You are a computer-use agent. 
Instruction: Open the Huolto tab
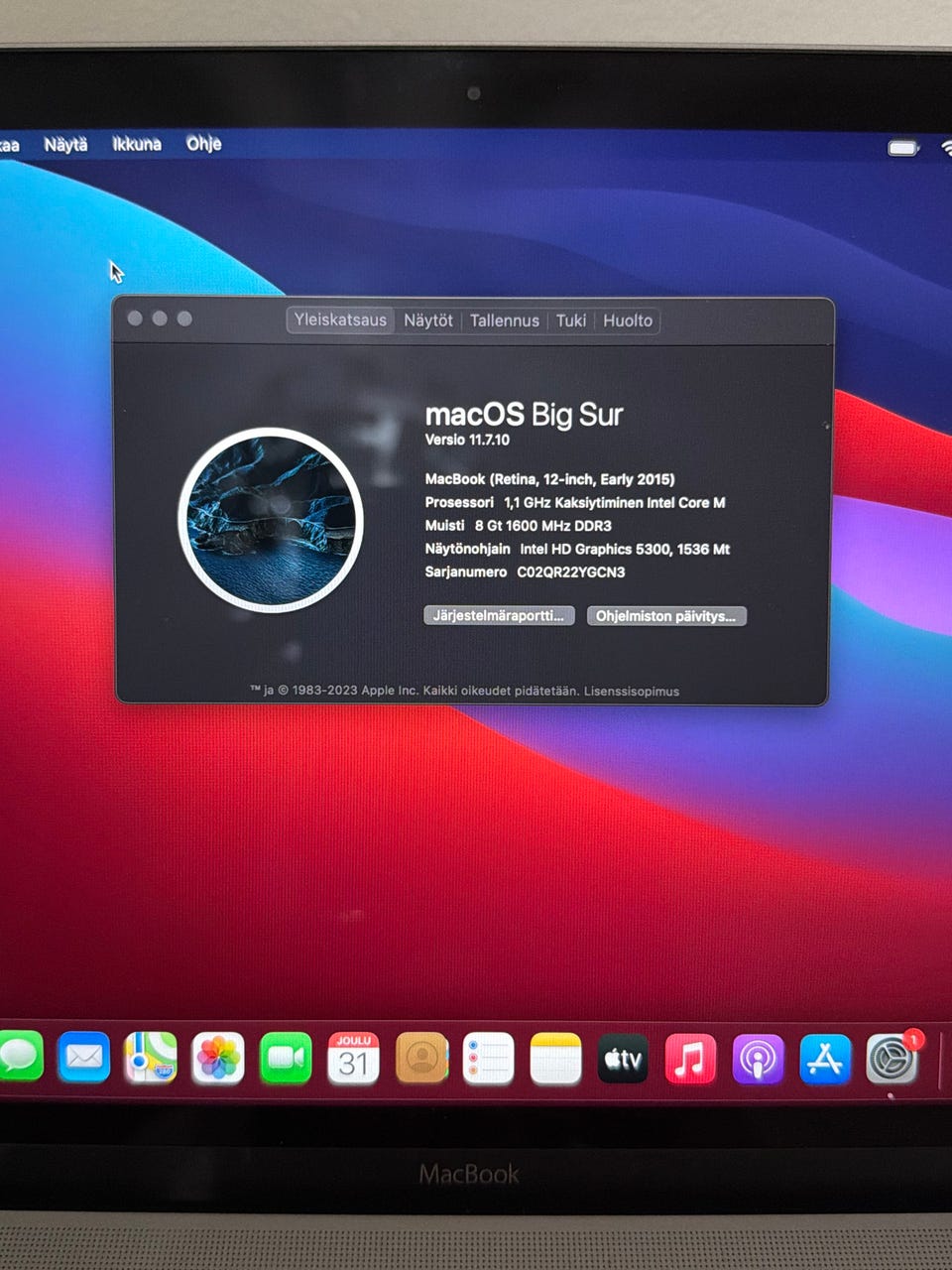point(628,320)
